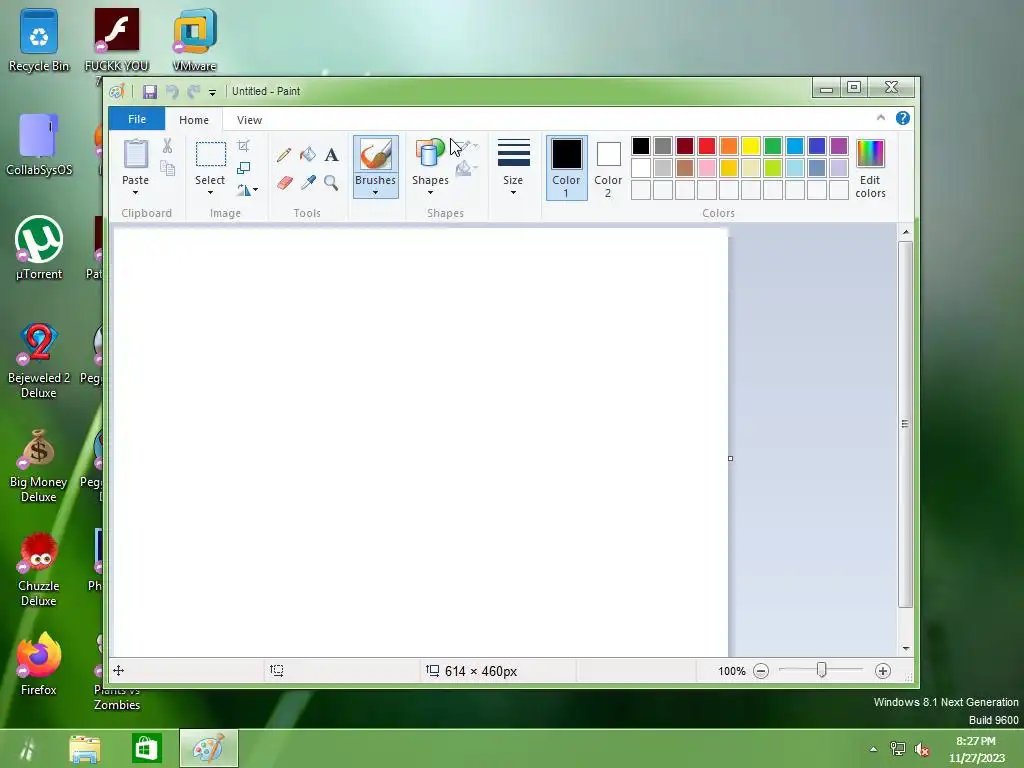Expand the Shapes dropdown arrow
Image resolution: width=1024 pixels, height=768 pixels.
point(430,193)
